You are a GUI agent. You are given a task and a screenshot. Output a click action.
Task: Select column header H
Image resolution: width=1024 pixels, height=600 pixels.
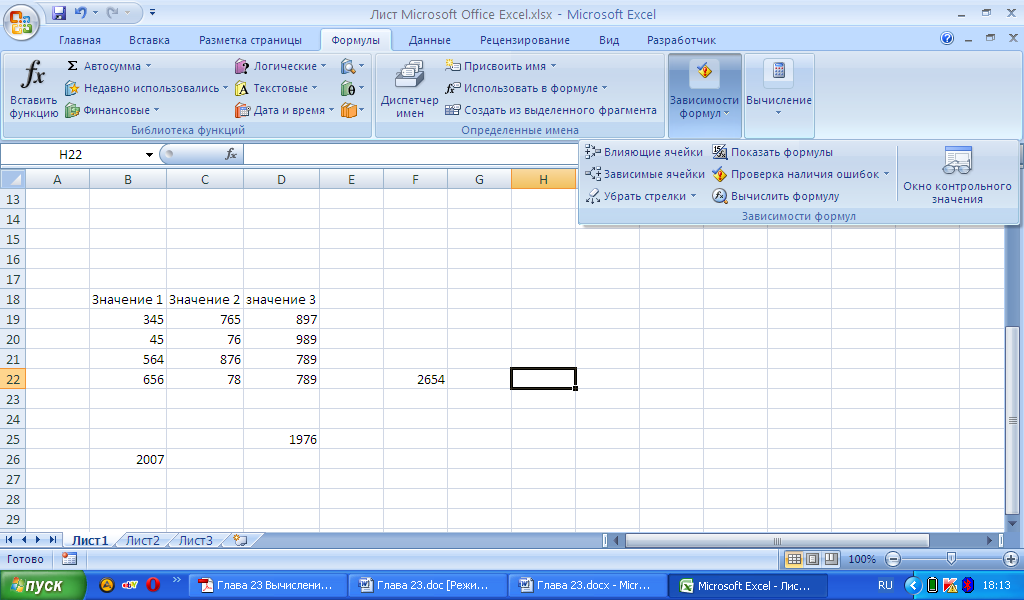coord(543,180)
